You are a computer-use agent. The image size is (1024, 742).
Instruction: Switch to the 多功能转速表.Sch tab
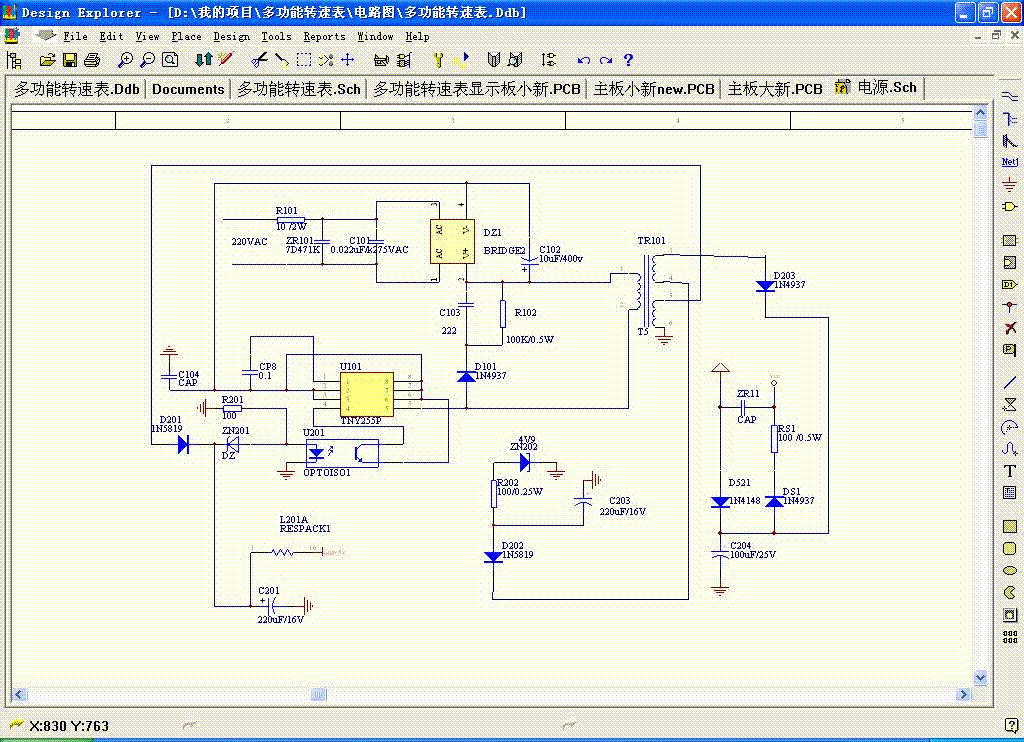[298, 89]
